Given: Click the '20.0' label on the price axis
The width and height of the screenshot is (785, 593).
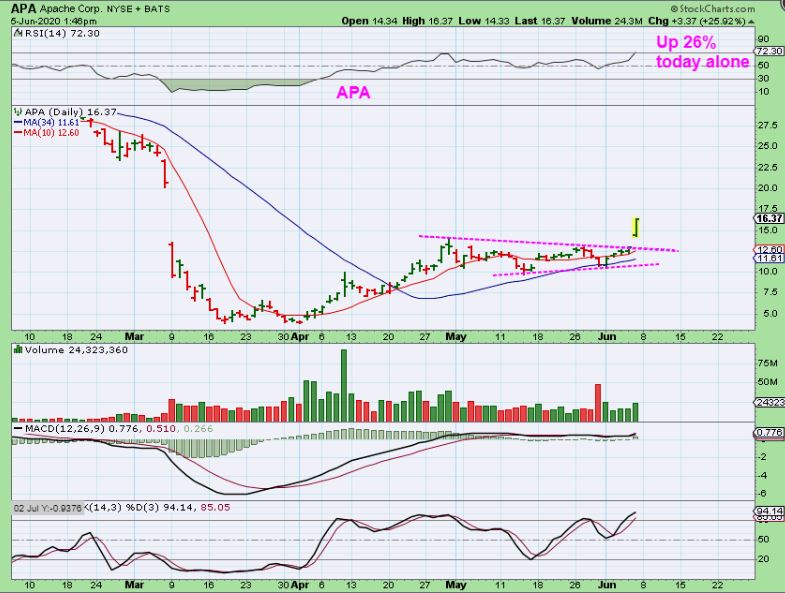Looking at the screenshot, I should coord(767,188).
